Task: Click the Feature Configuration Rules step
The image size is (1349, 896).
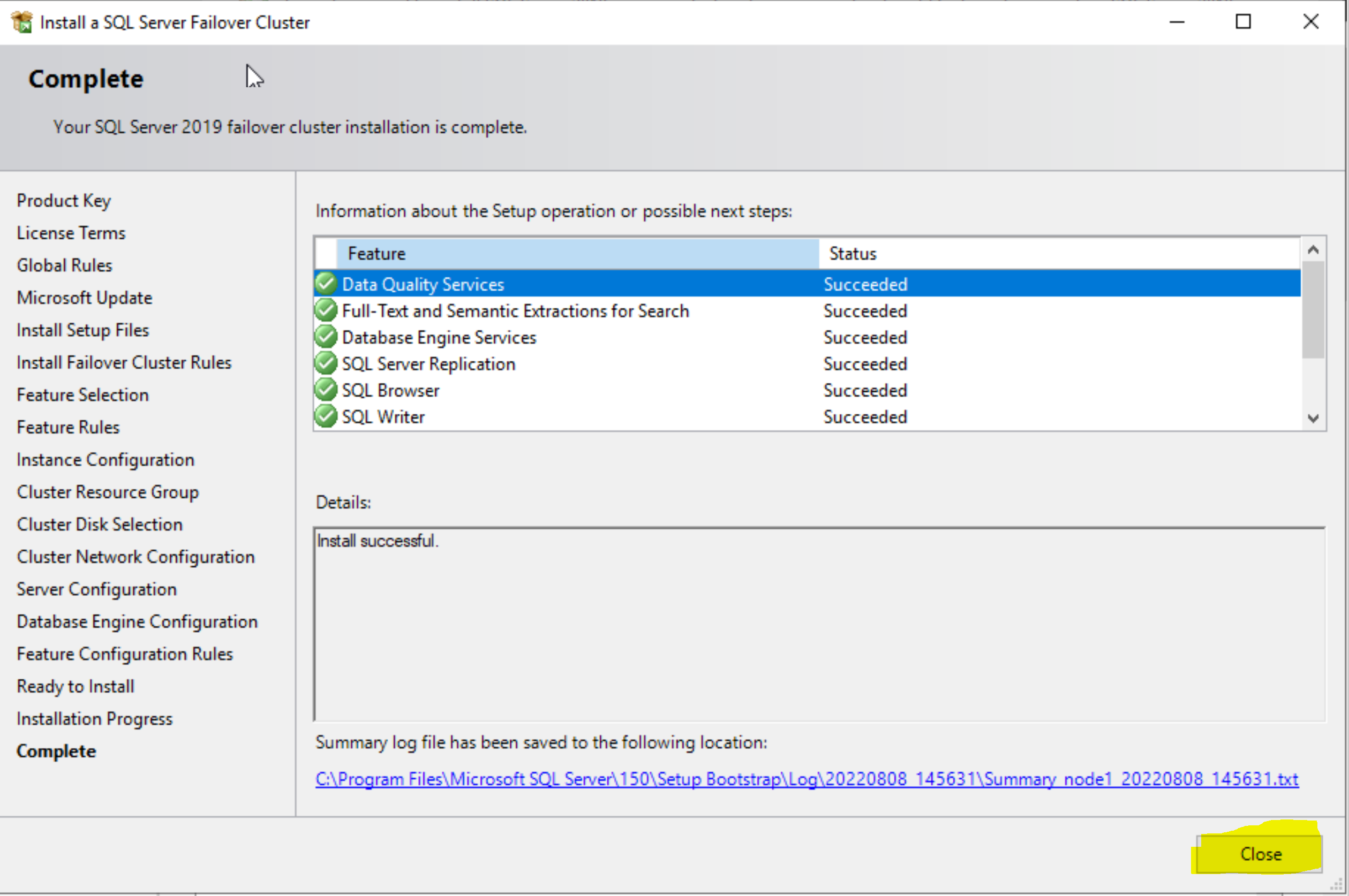Action: click(x=125, y=654)
